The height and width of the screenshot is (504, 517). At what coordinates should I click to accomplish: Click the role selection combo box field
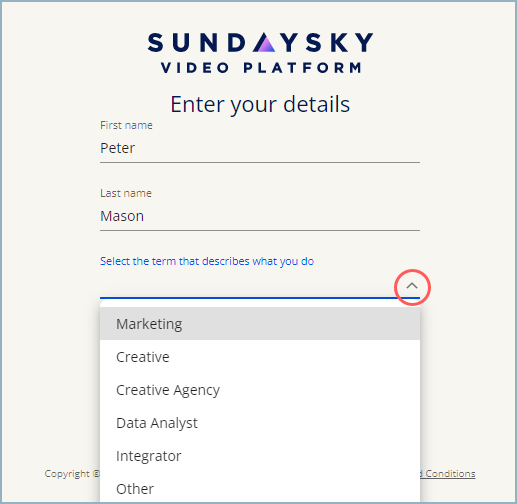[x=260, y=286]
